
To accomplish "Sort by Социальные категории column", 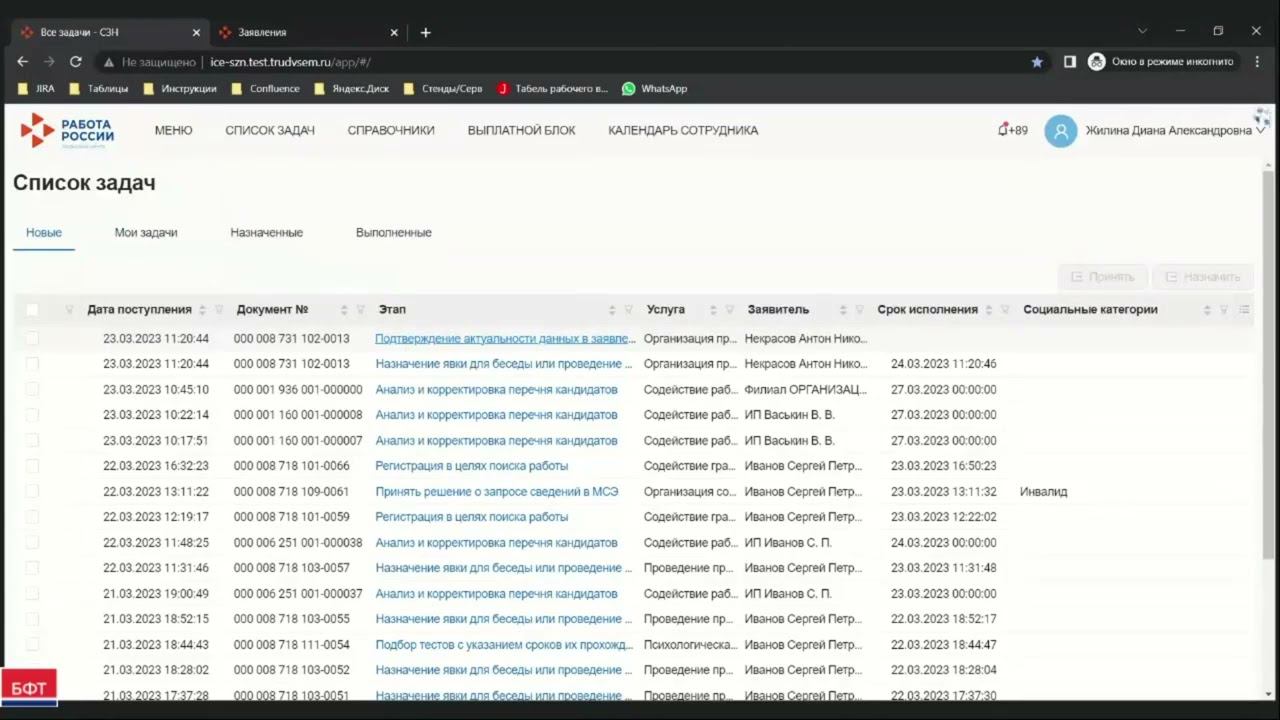I will point(1207,310).
